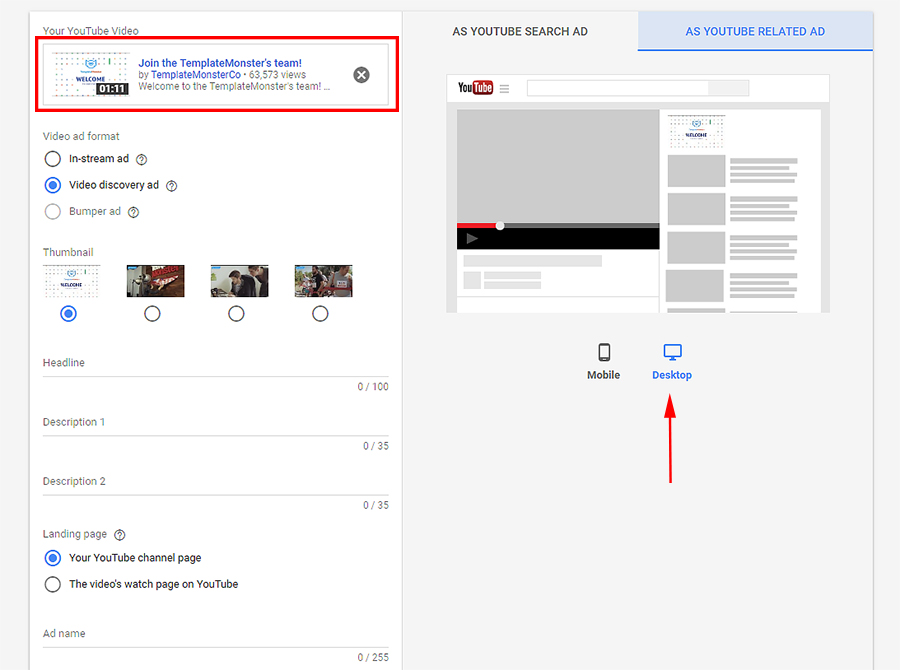Screen dimensions: 900x670
Task: Pick the fourth thumbnail image of runners
Action: [x=323, y=281]
